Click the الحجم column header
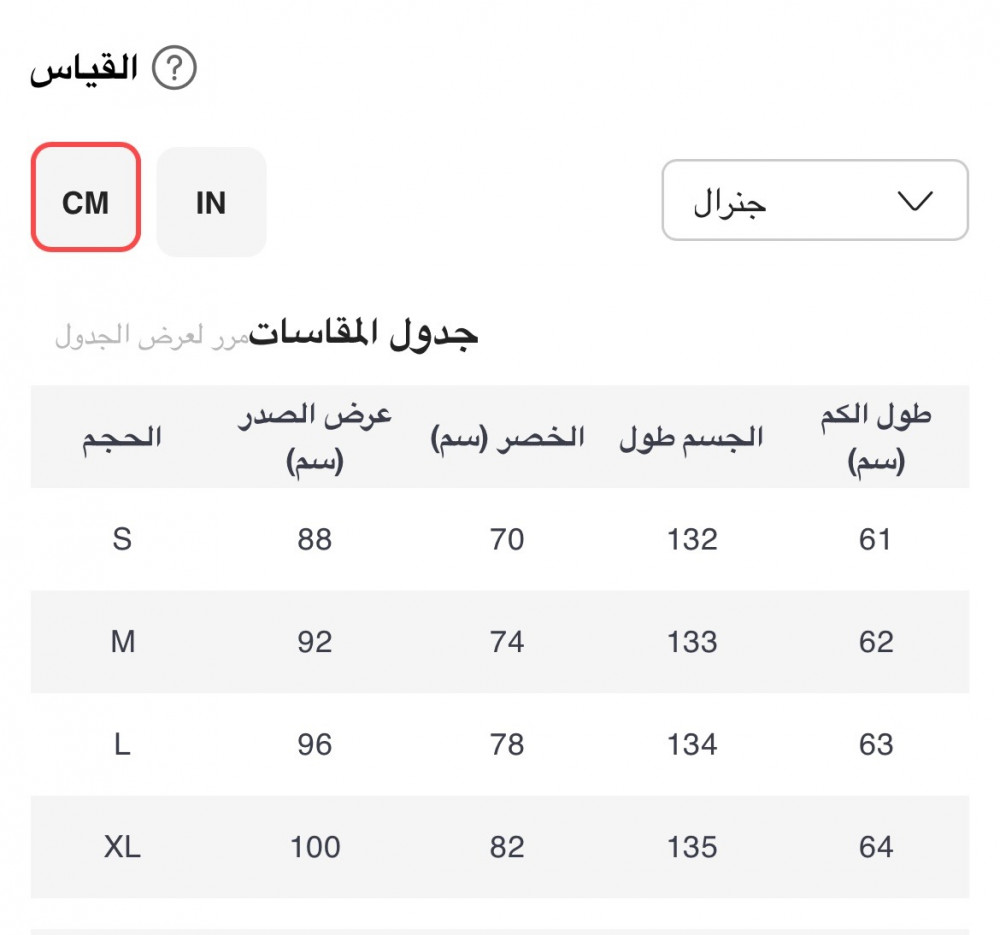The width and height of the screenshot is (1000, 935). click(122, 438)
